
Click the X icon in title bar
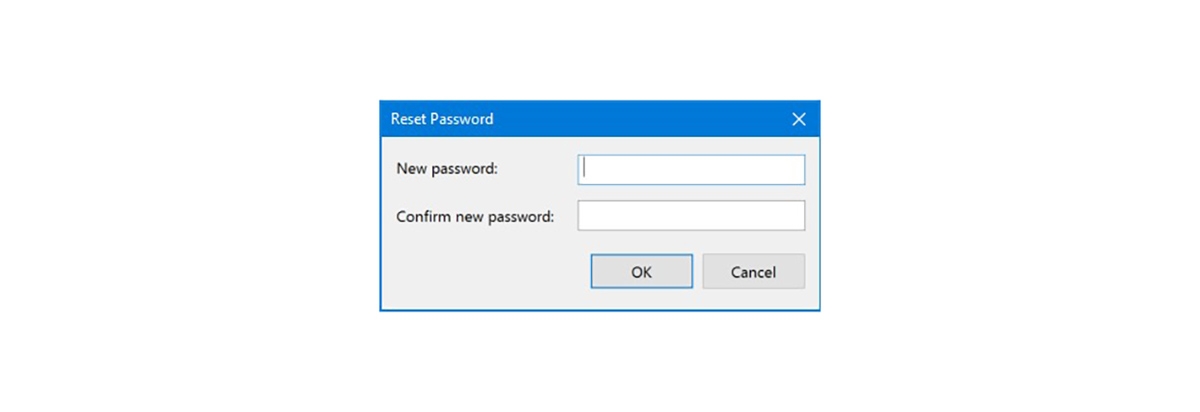pos(799,119)
